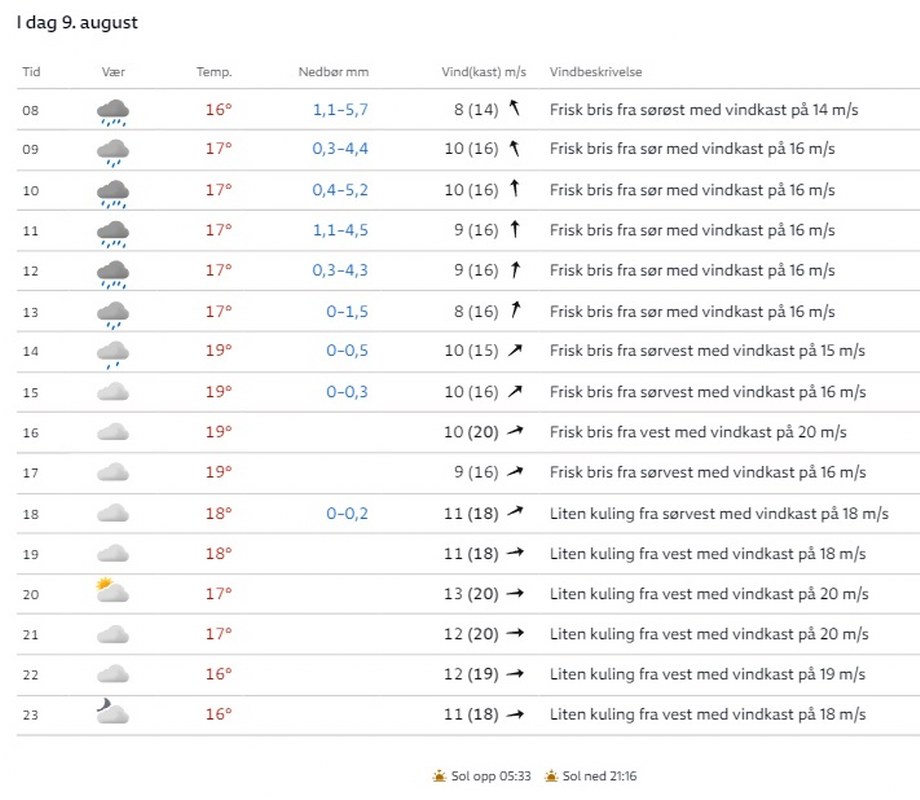Click the Nedbør mm column header
Screen dimensions: 920x800
point(333,72)
